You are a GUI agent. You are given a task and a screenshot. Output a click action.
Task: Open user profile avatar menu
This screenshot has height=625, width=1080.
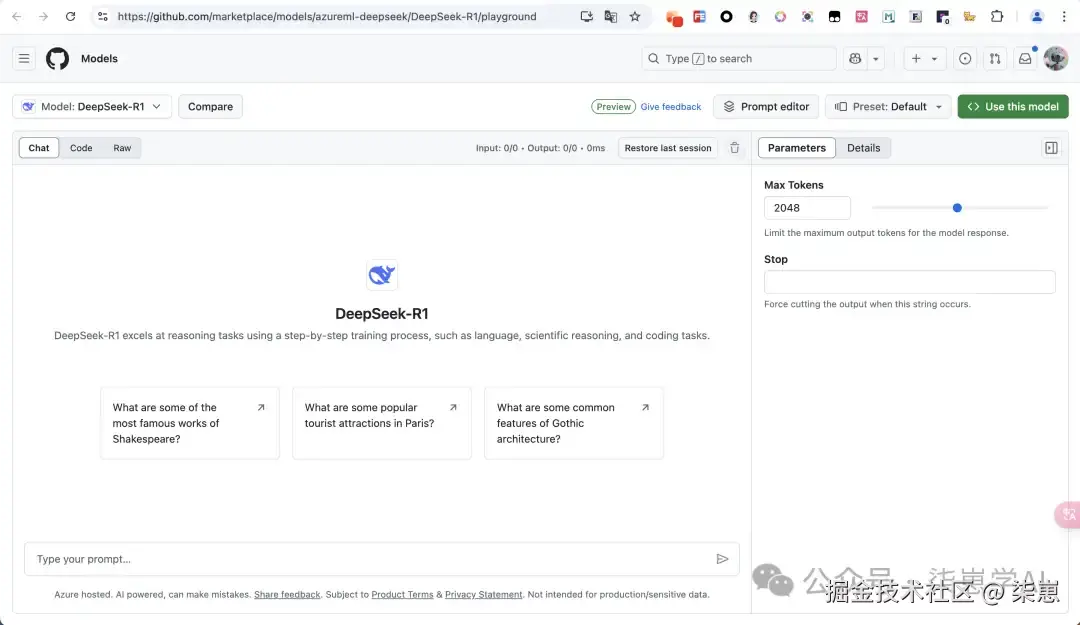pos(1055,59)
